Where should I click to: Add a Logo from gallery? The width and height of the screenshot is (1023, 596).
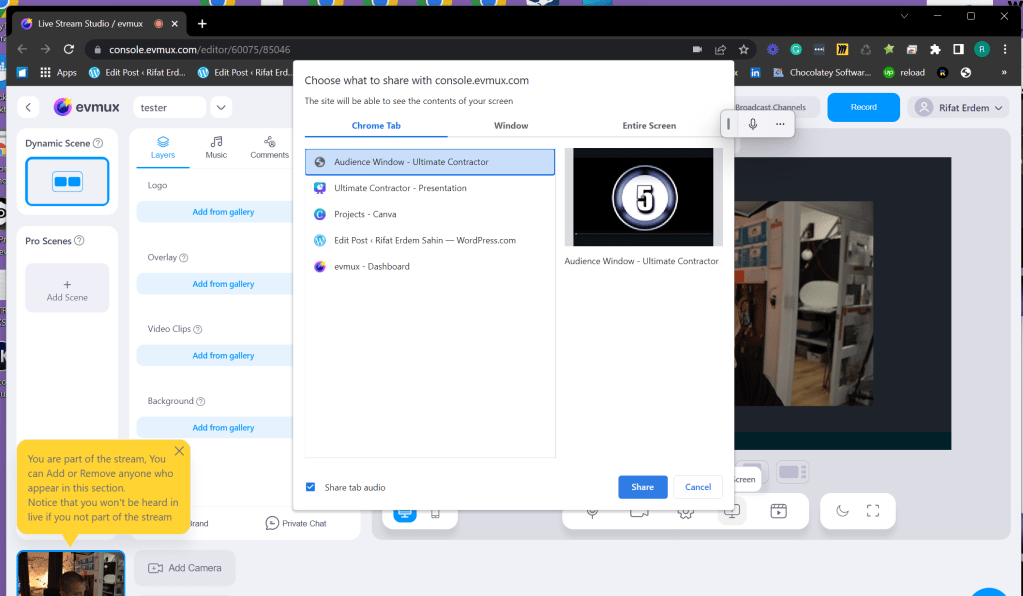tap(223, 212)
